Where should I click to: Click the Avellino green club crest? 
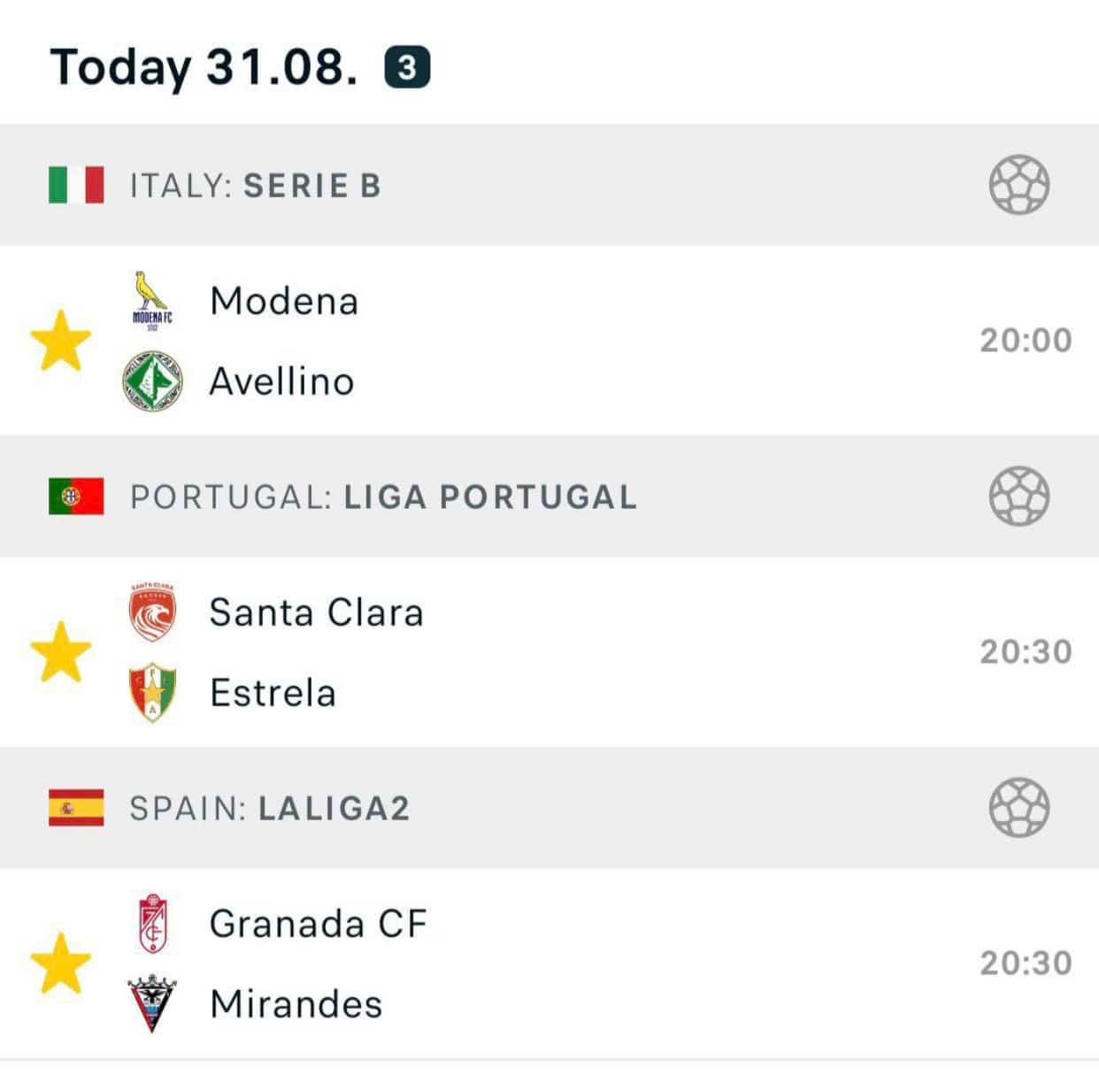(152, 381)
